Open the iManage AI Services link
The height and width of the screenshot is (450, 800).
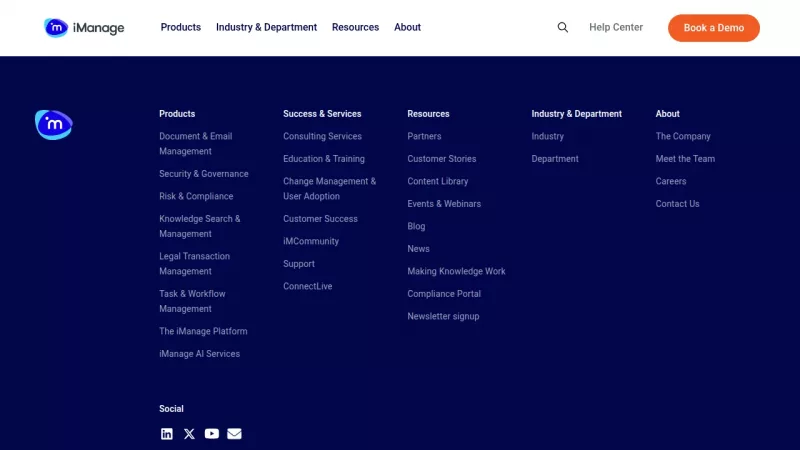(199, 354)
